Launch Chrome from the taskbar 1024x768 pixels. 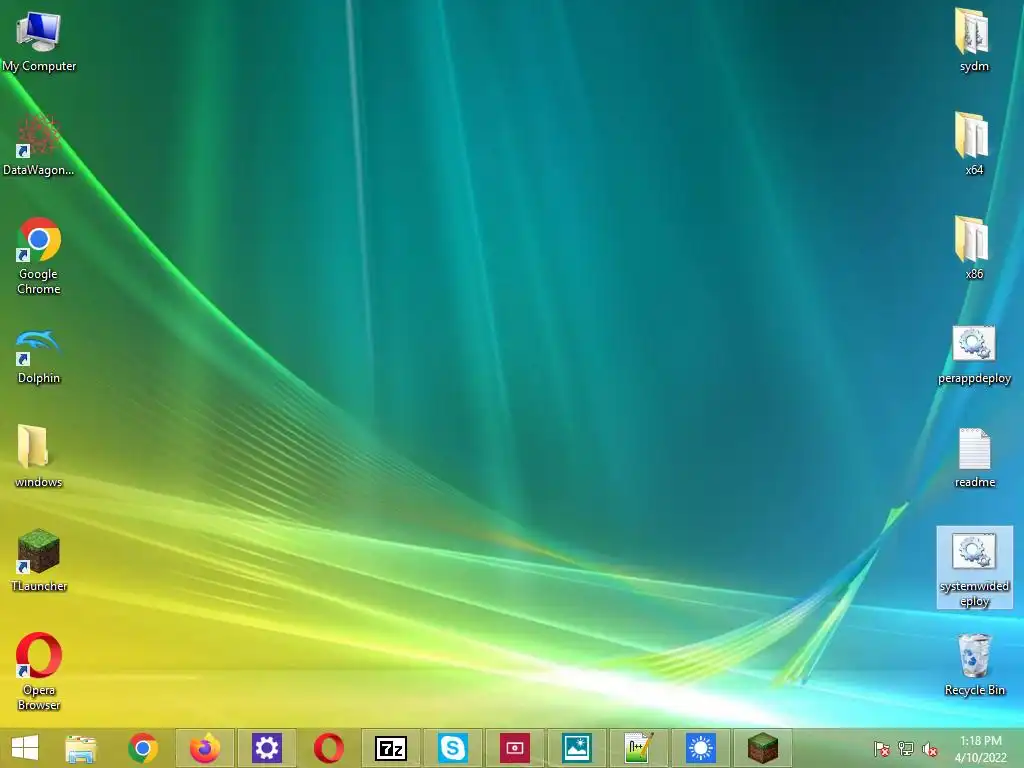(x=143, y=748)
